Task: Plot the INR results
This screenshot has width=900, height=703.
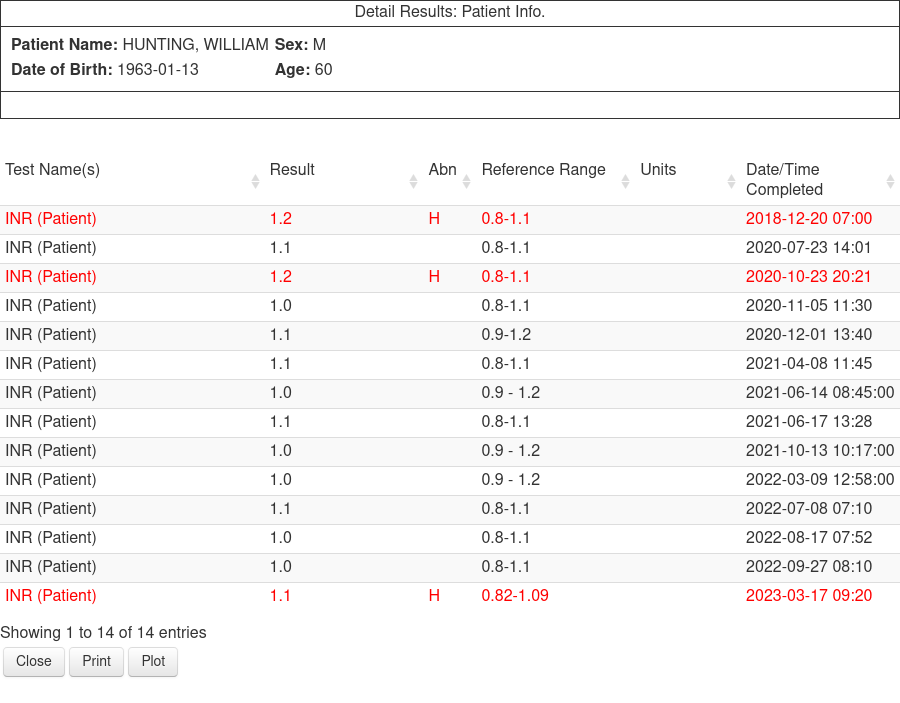Action: [153, 661]
